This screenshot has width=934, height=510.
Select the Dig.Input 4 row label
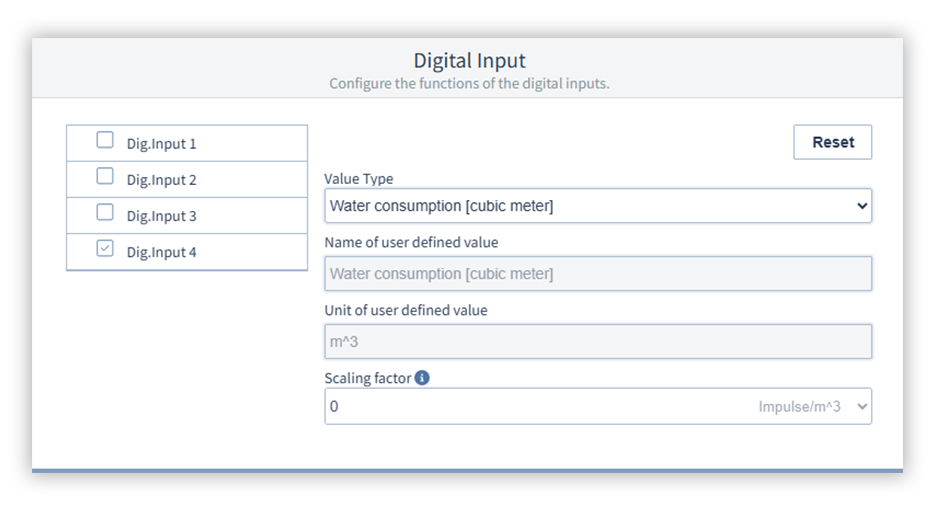click(x=161, y=252)
